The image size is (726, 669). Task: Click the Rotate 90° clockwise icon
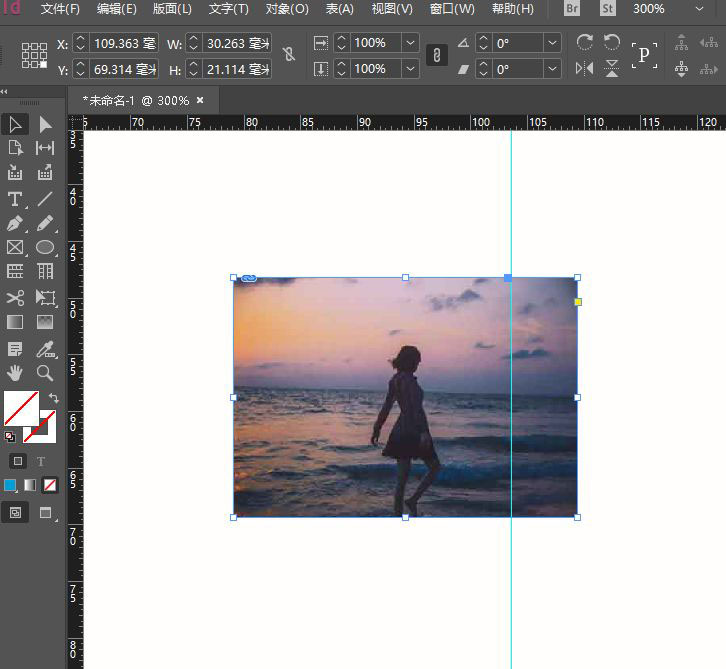coord(585,43)
